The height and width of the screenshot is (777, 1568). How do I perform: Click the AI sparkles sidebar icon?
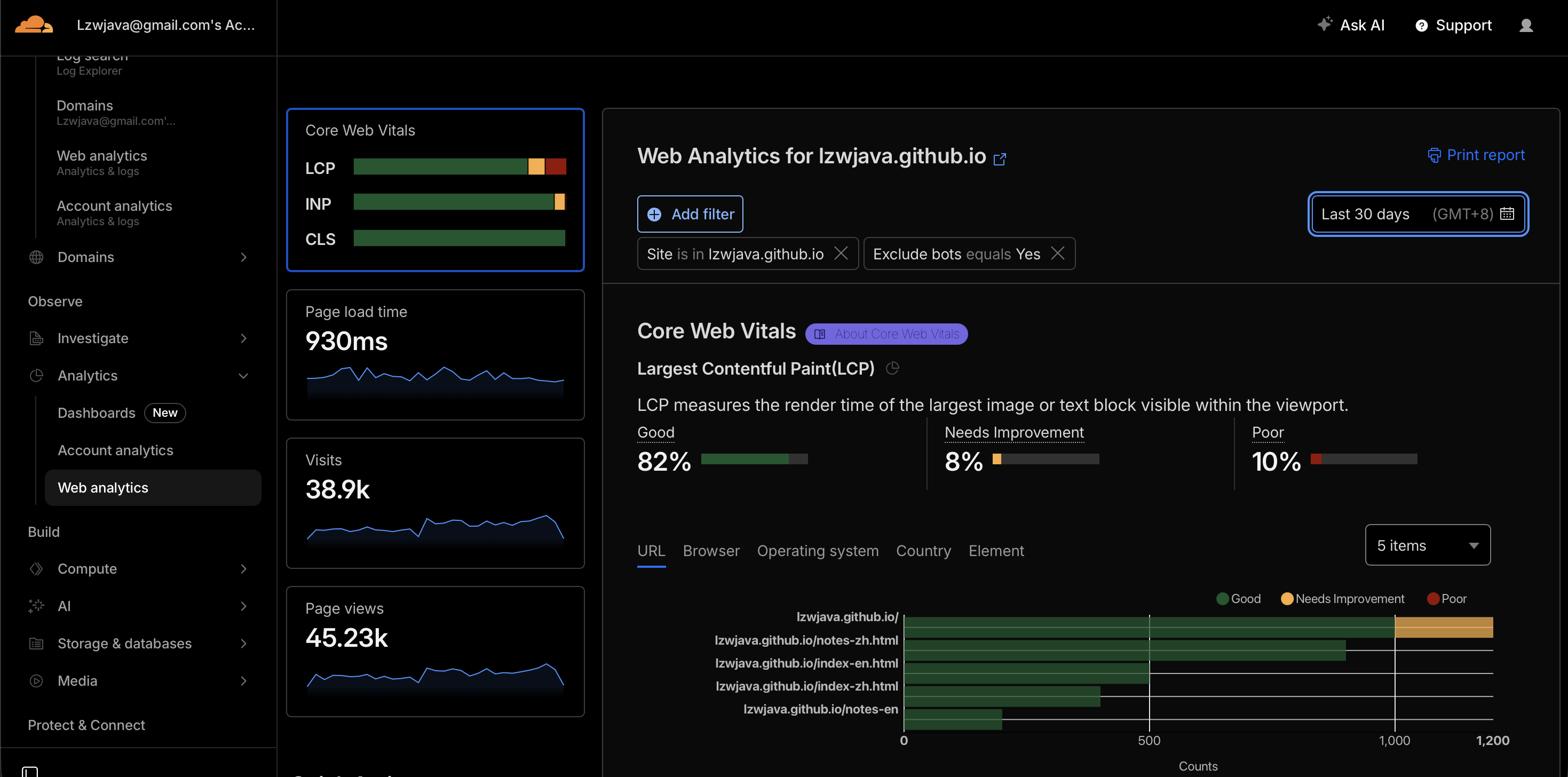36,606
